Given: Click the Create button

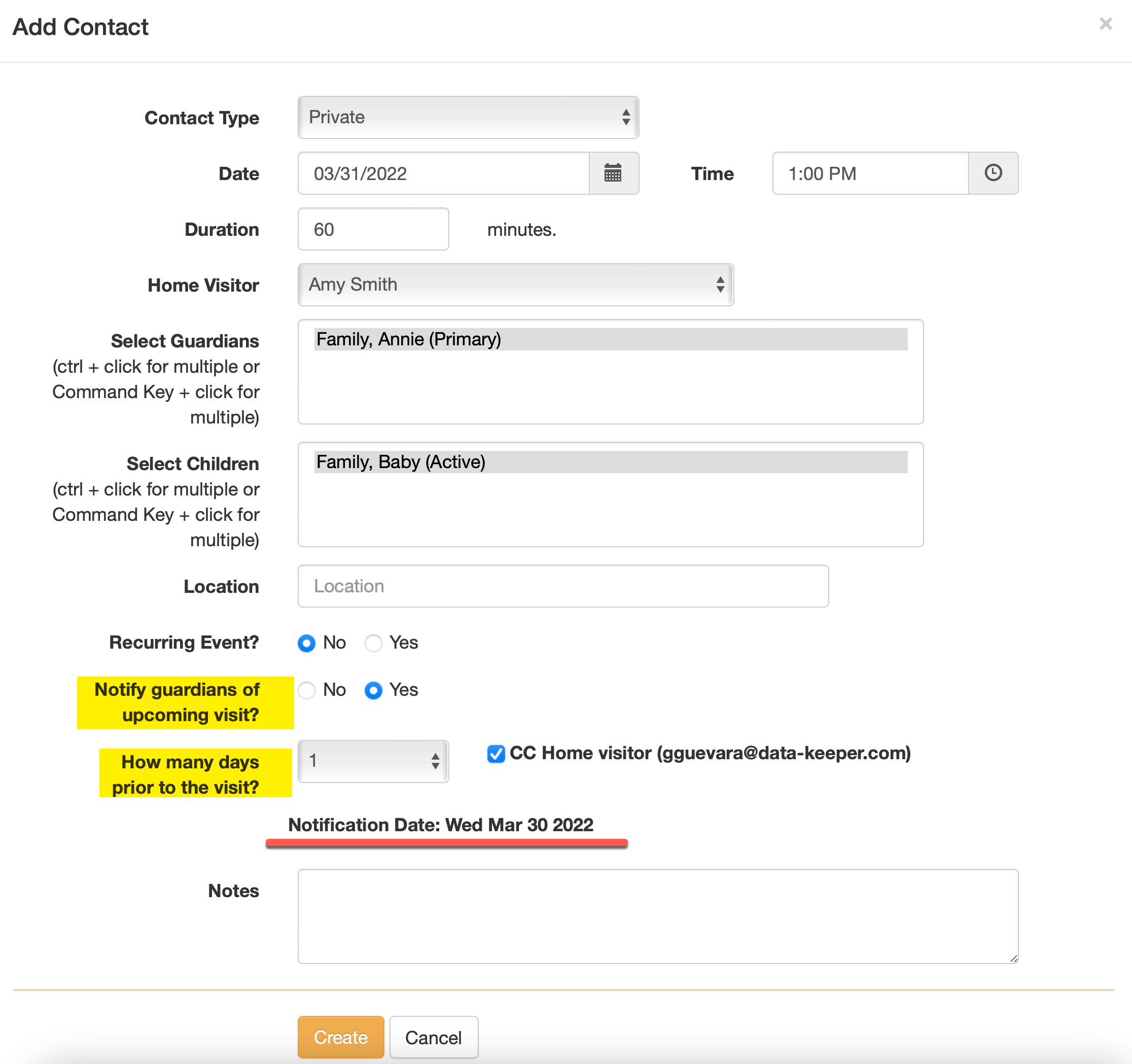Looking at the screenshot, I should 340,1037.
